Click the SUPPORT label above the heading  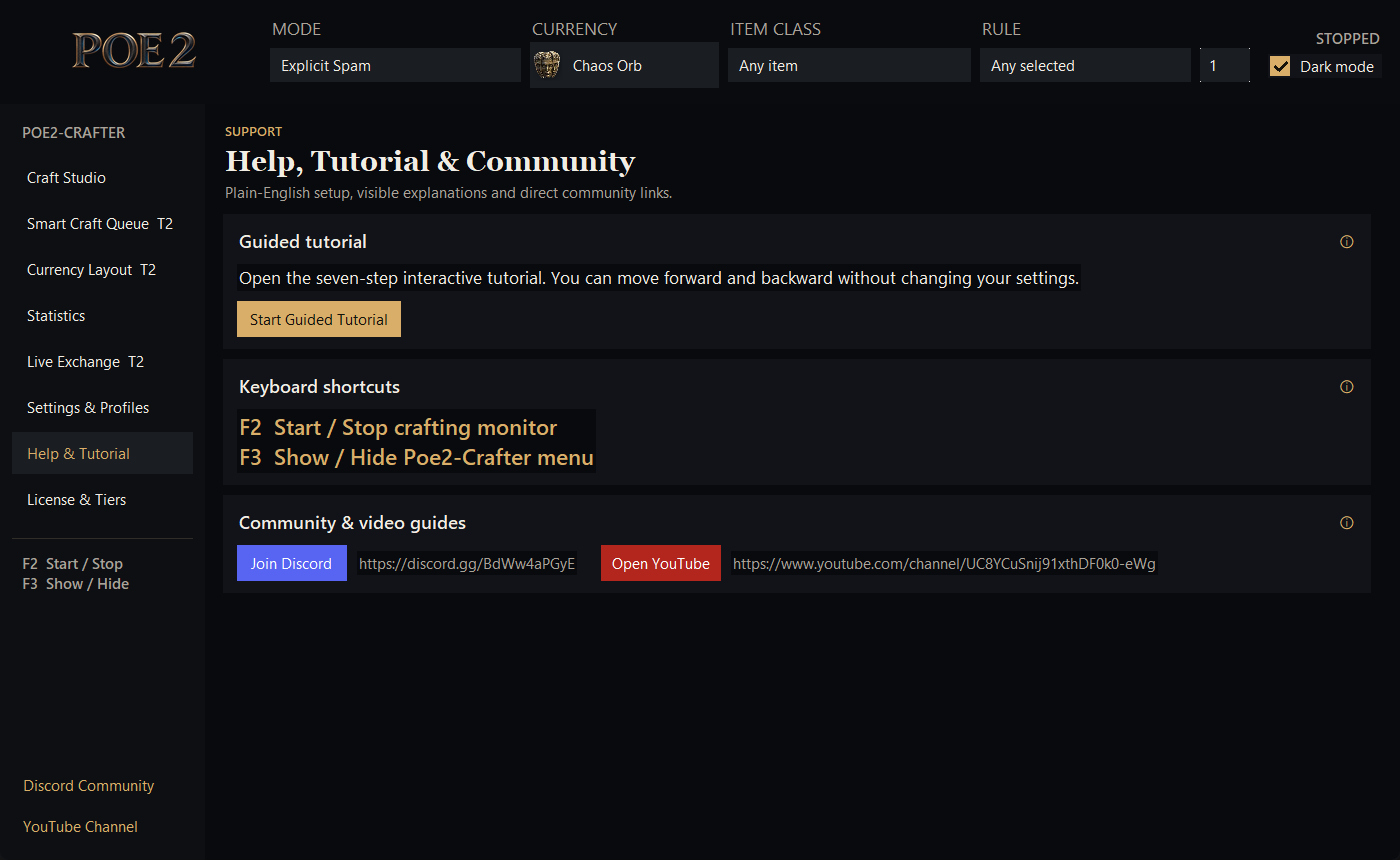pyautogui.click(x=254, y=132)
